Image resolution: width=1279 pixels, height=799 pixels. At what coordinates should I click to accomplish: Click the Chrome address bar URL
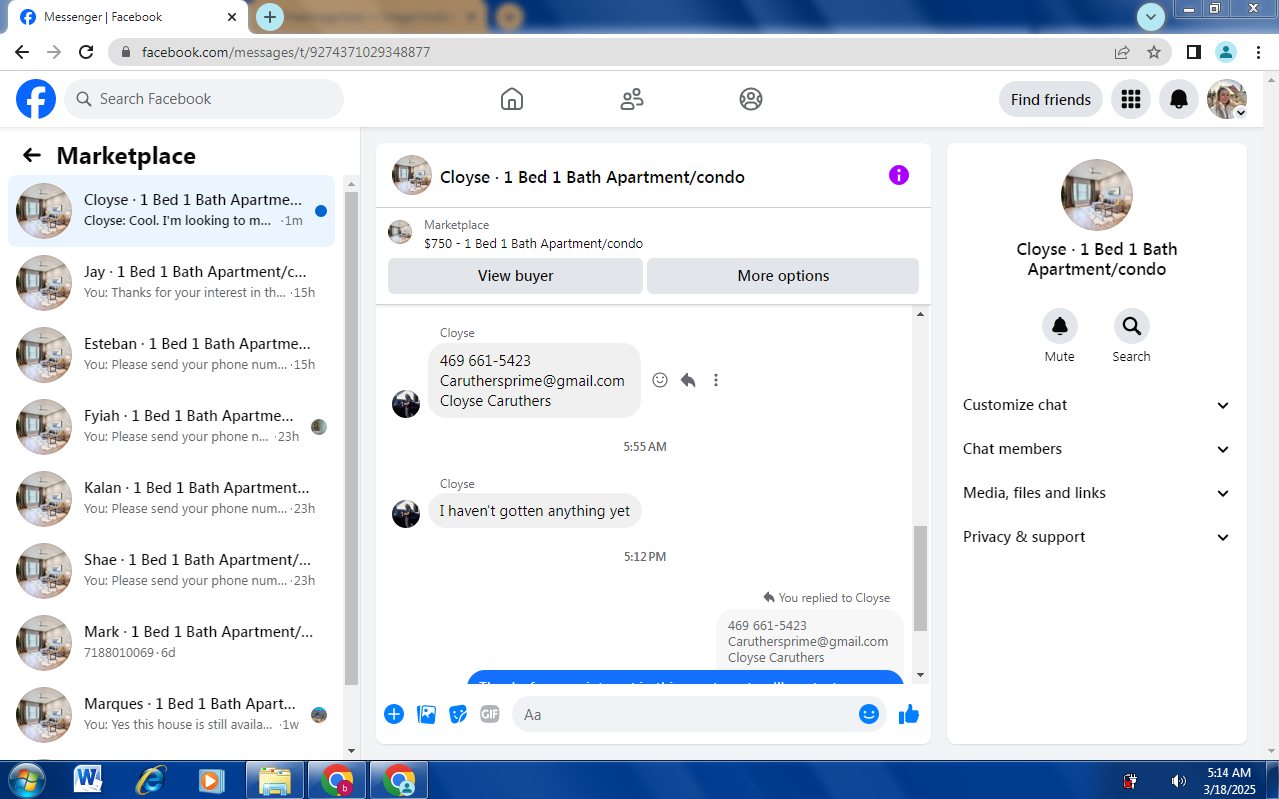[x=286, y=52]
